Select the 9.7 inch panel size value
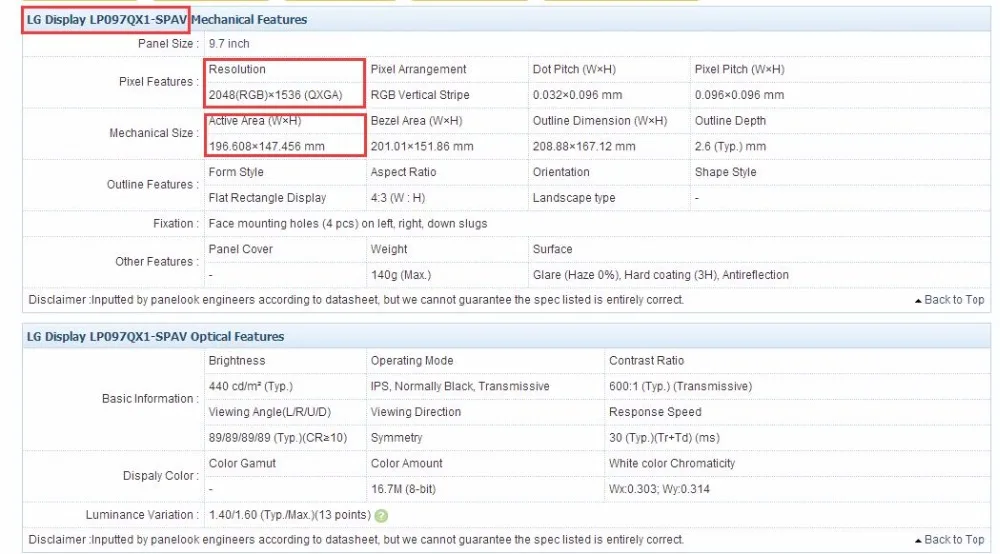 point(229,43)
